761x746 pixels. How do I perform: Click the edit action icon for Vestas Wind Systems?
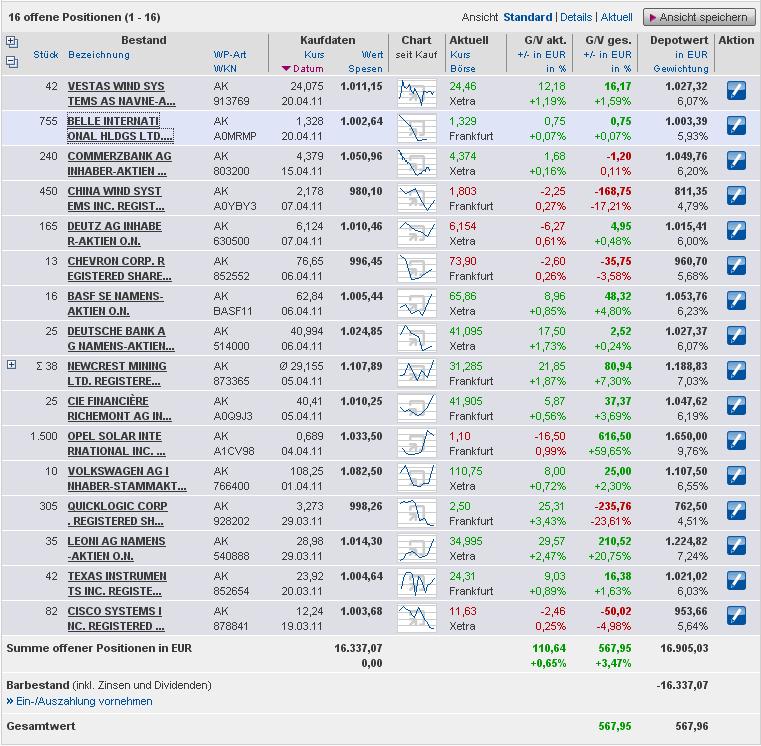(x=736, y=91)
